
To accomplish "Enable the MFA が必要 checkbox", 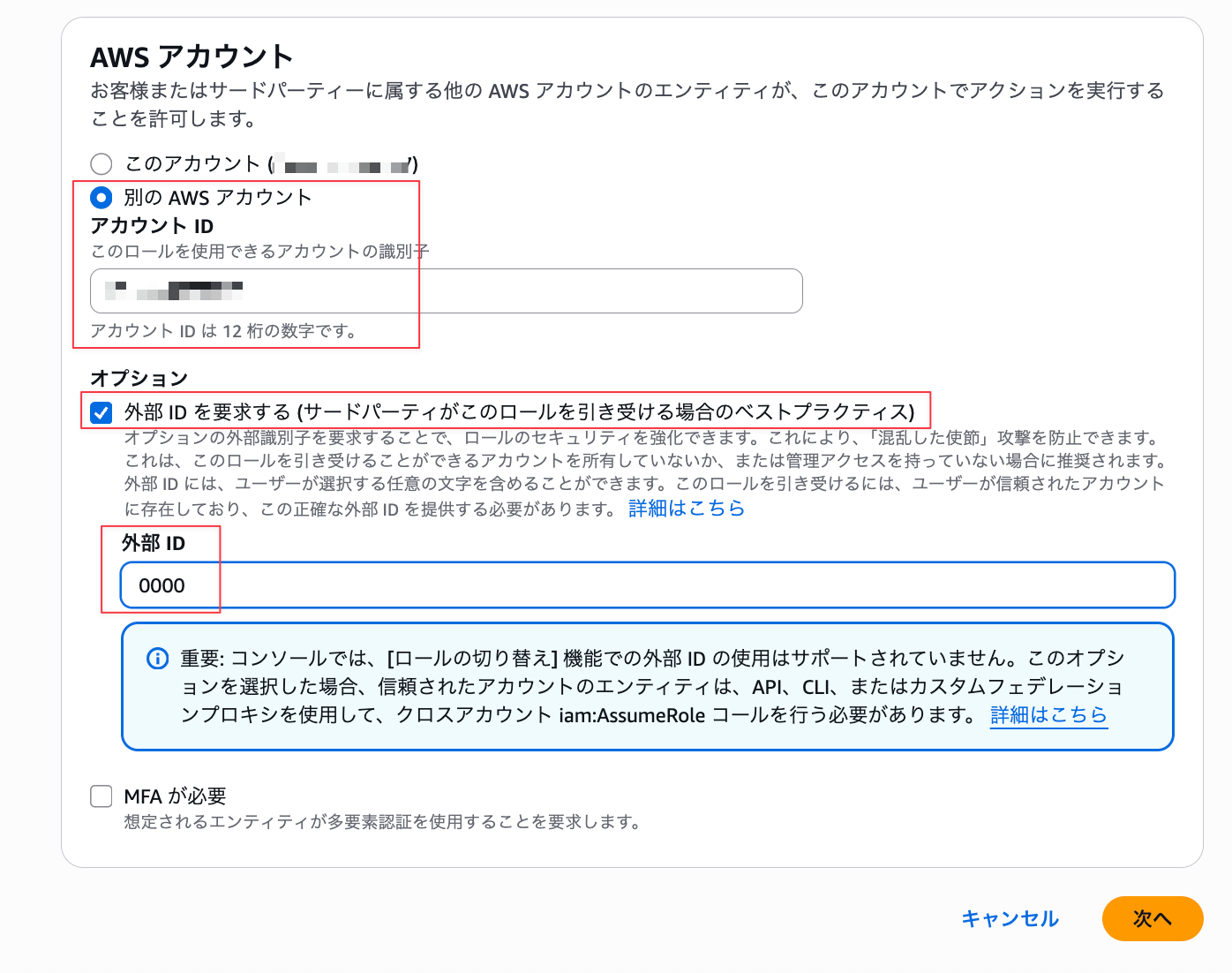I will (101, 796).
